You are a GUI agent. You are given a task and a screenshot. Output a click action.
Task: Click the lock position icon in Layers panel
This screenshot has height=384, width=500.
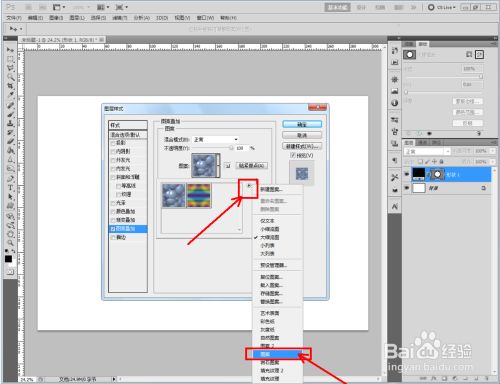click(x=434, y=162)
